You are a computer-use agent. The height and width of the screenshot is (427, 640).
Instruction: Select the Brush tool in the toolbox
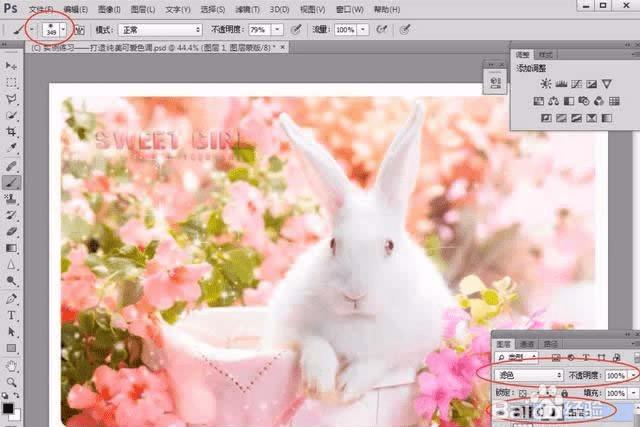point(12,183)
